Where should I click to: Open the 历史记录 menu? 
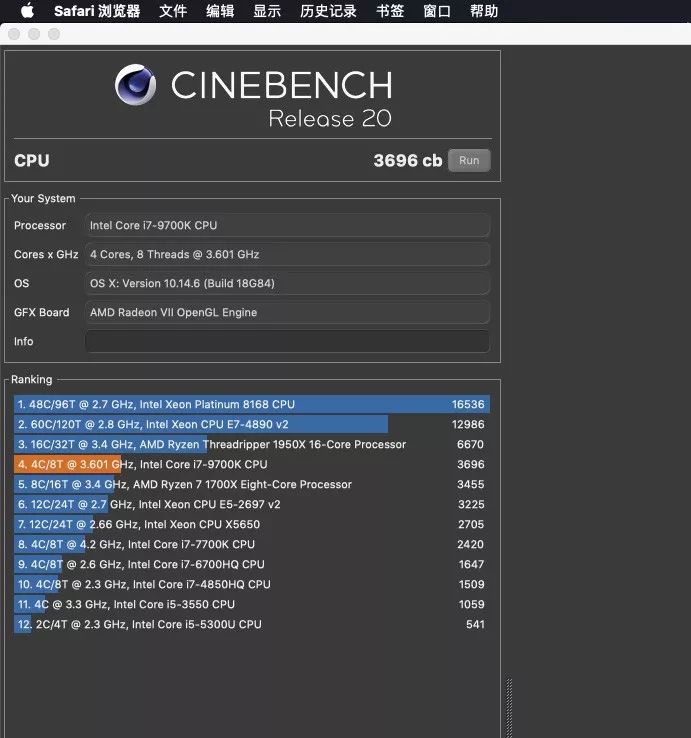[328, 11]
